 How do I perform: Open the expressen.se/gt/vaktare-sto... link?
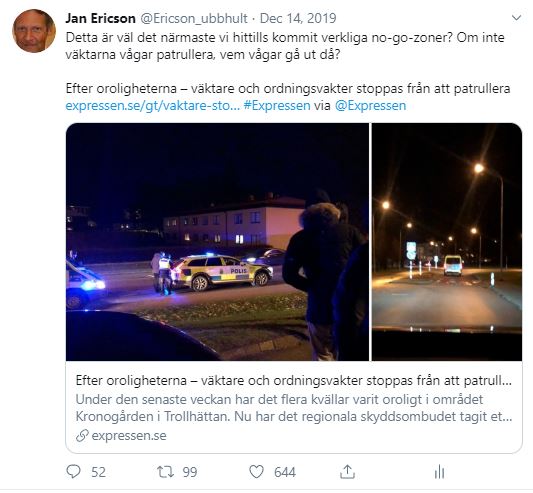tap(153, 105)
